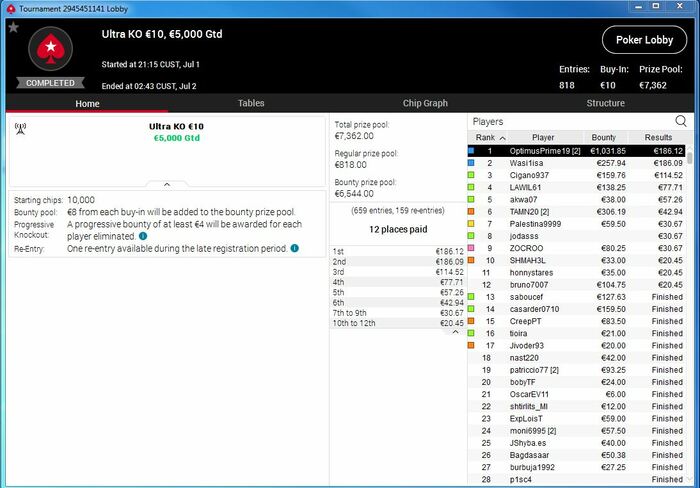Mark tournament as favorite with star icon

click(x=13, y=27)
